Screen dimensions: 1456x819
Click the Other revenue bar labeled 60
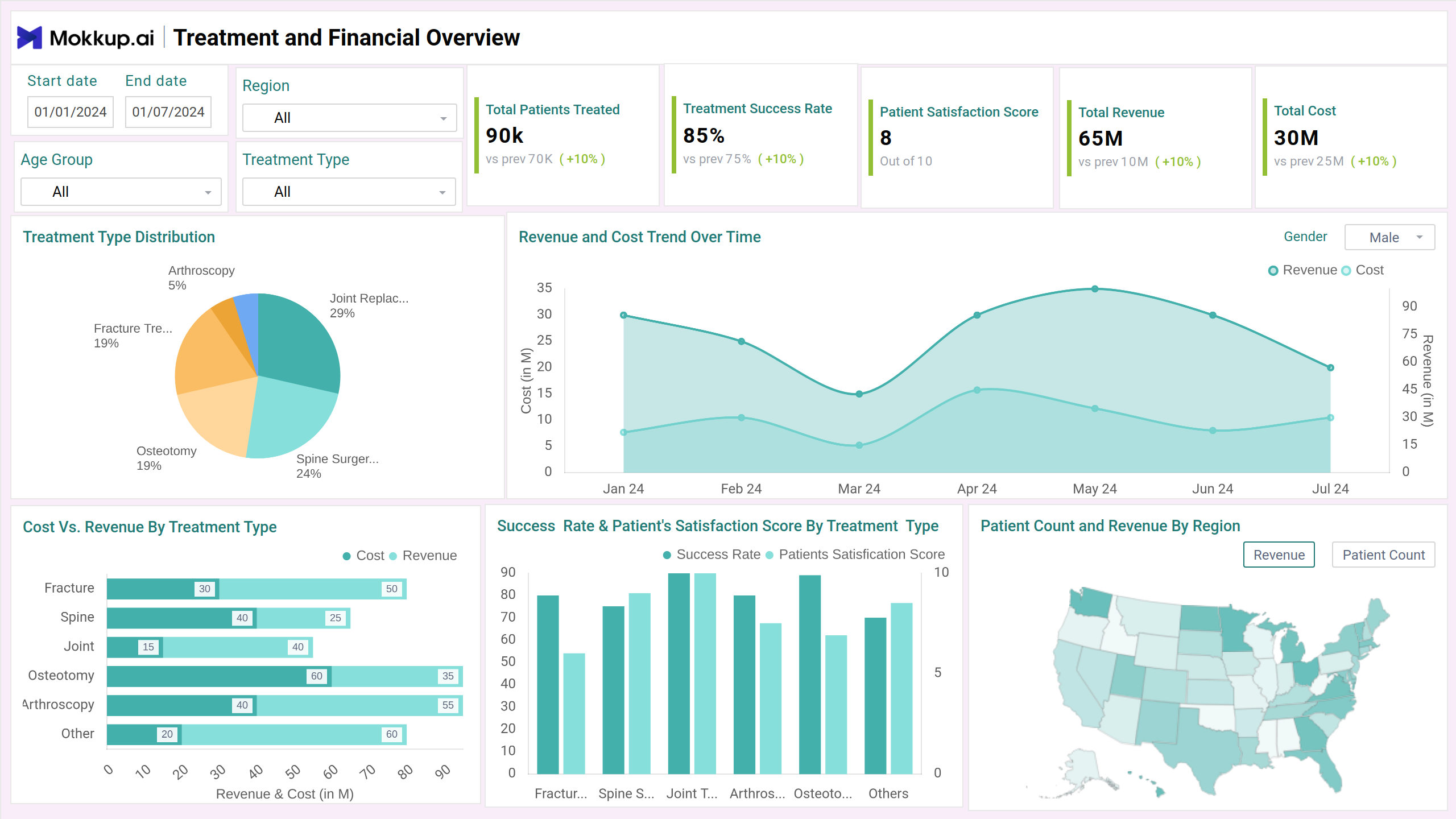294,734
